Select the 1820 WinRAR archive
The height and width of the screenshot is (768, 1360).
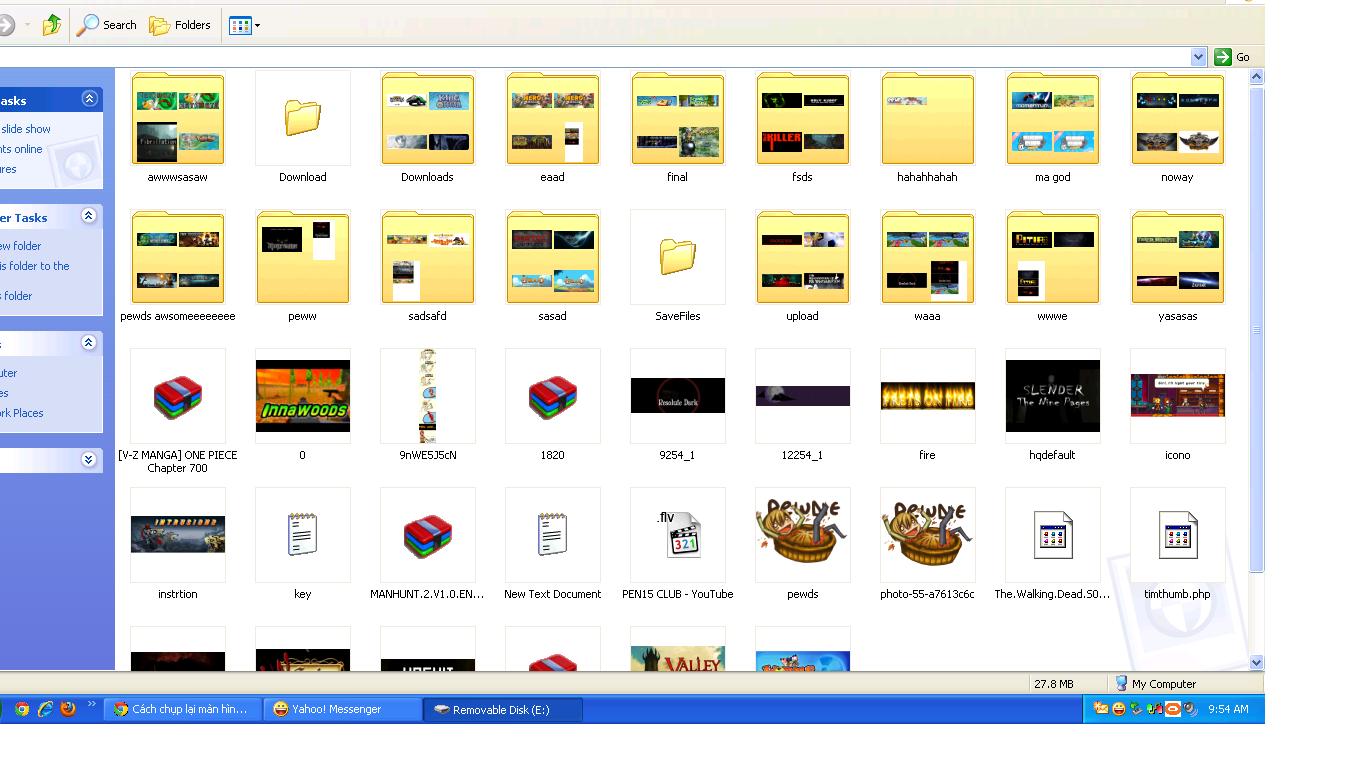(553, 406)
